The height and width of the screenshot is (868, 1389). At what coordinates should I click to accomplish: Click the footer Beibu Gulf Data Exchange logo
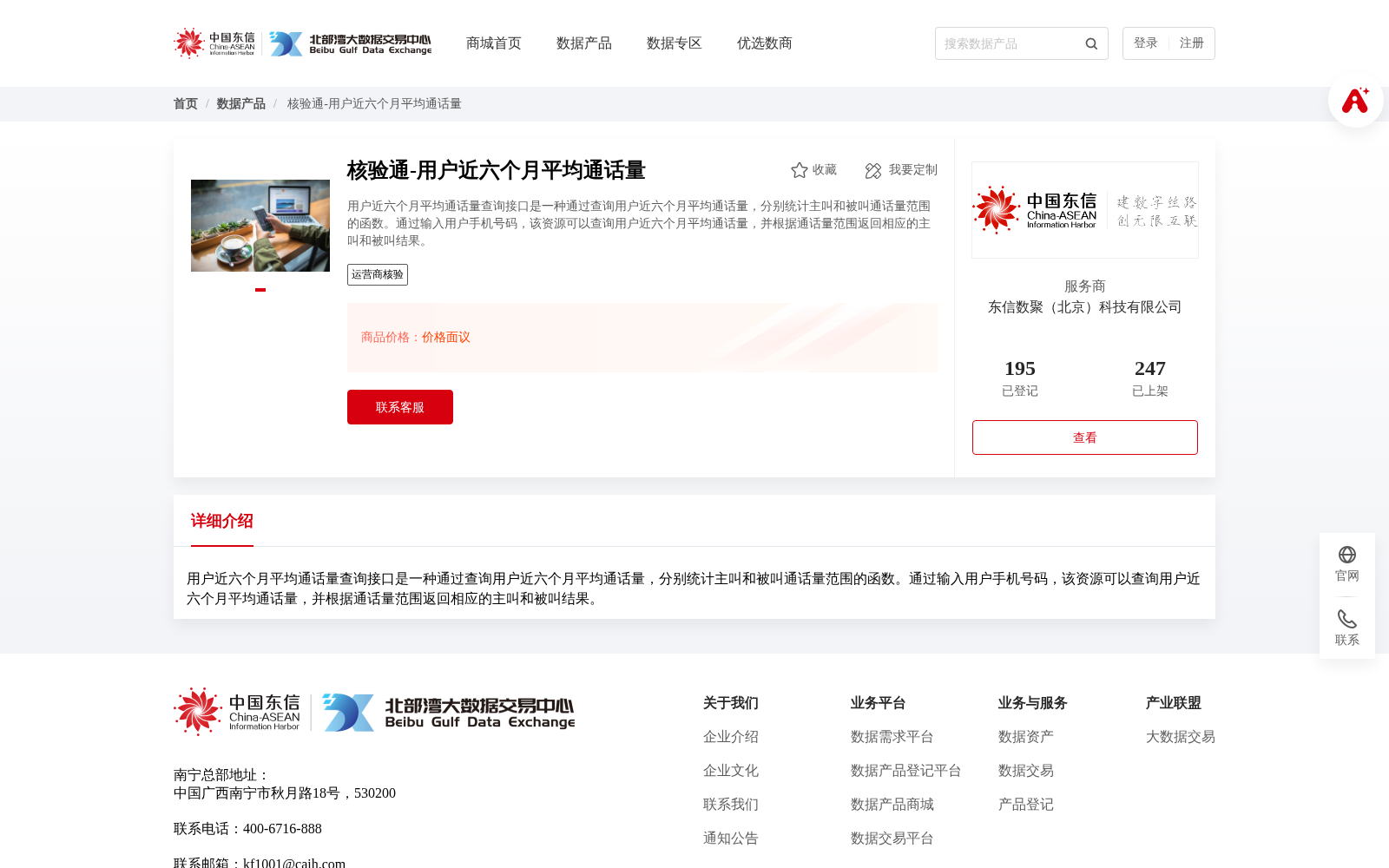coord(449,712)
